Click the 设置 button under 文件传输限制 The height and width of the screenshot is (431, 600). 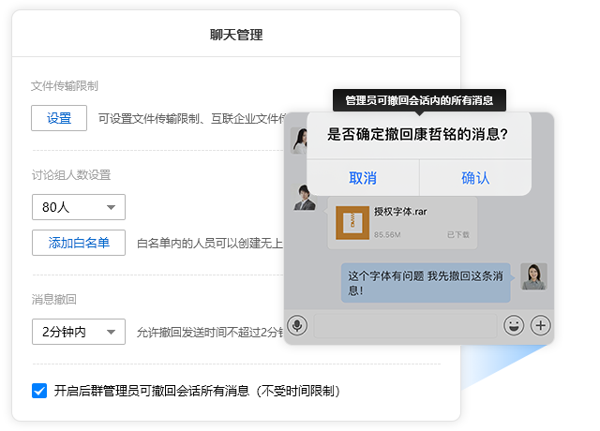(59, 118)
